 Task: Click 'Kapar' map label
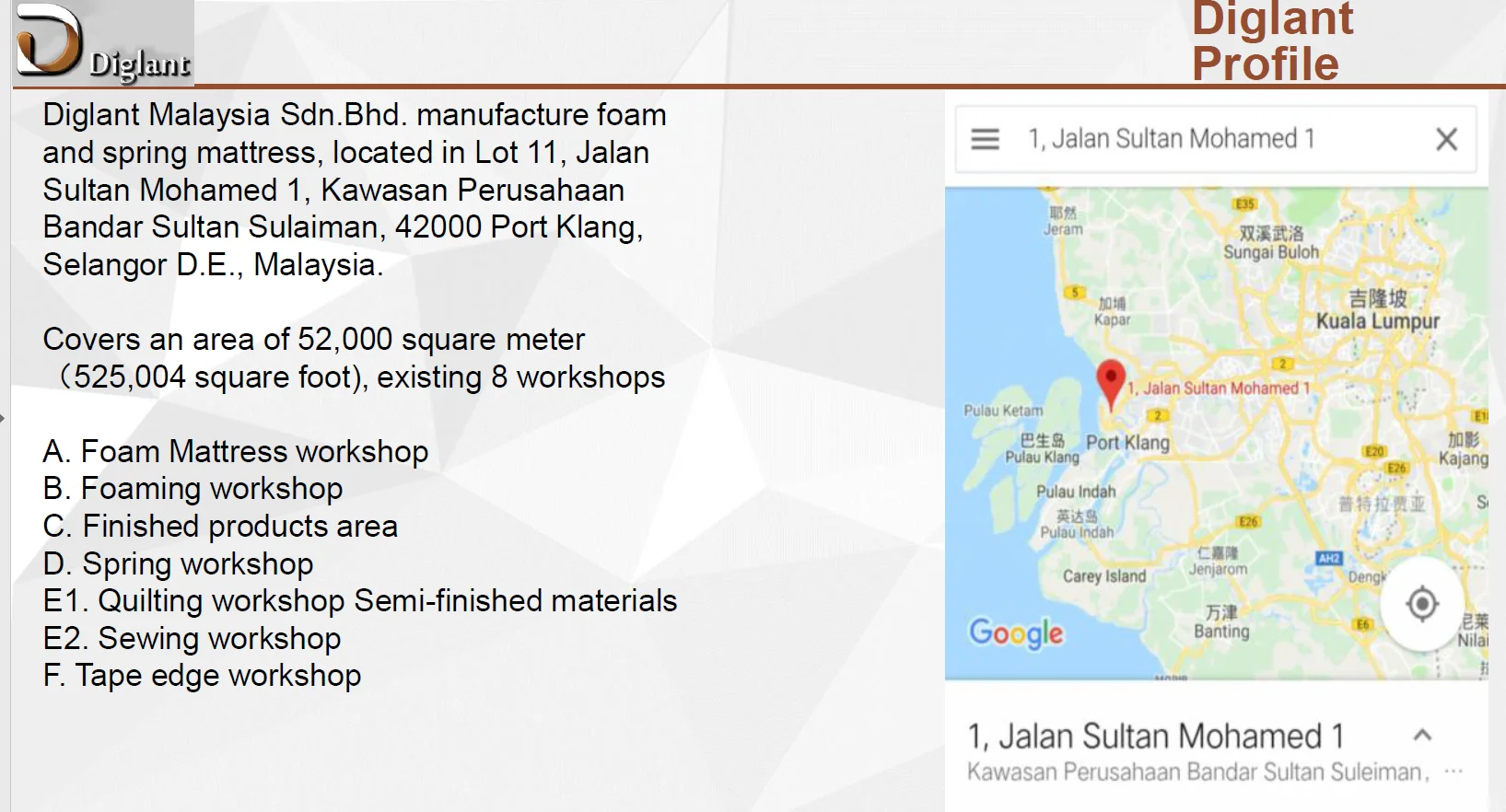click(1112, 320)
